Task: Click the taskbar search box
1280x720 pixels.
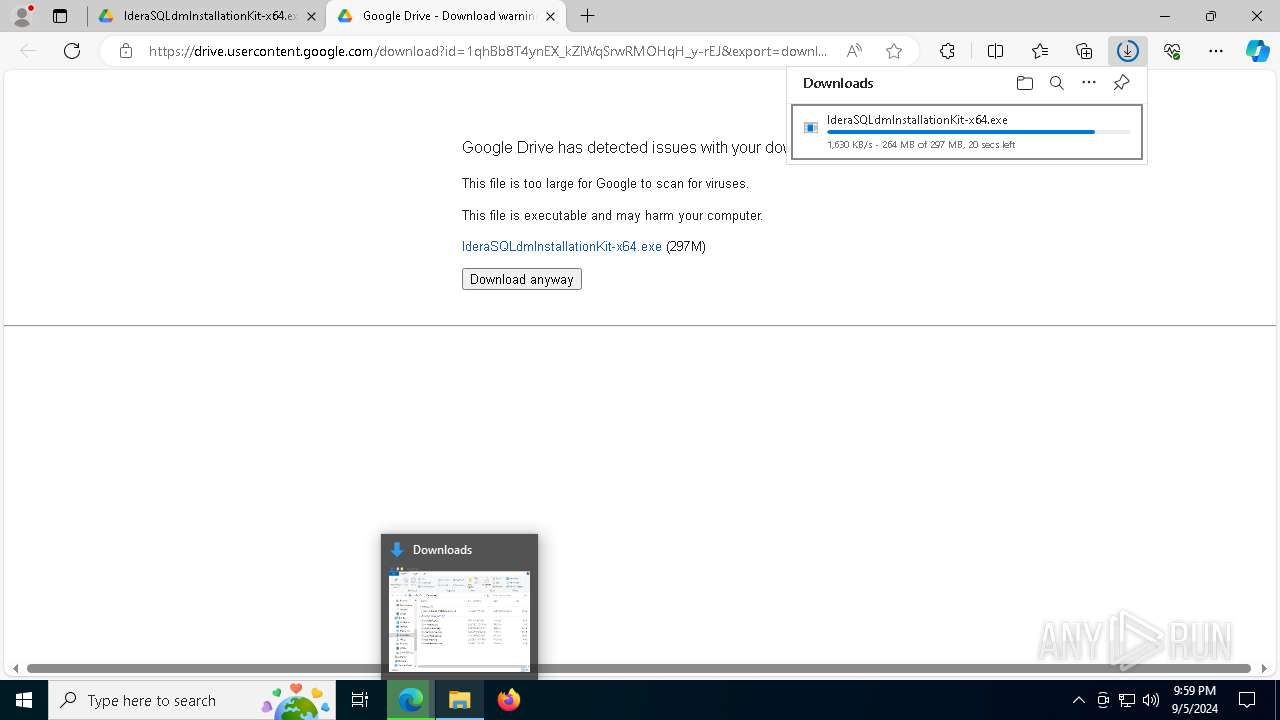Action: click(194, 700)
